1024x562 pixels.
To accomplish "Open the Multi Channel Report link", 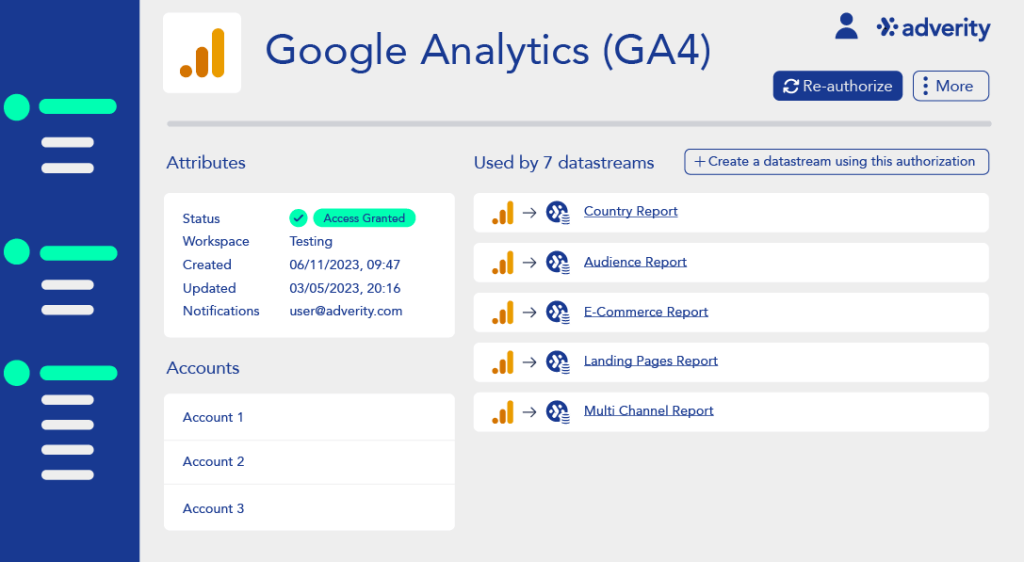I will [x=648, y=411].
